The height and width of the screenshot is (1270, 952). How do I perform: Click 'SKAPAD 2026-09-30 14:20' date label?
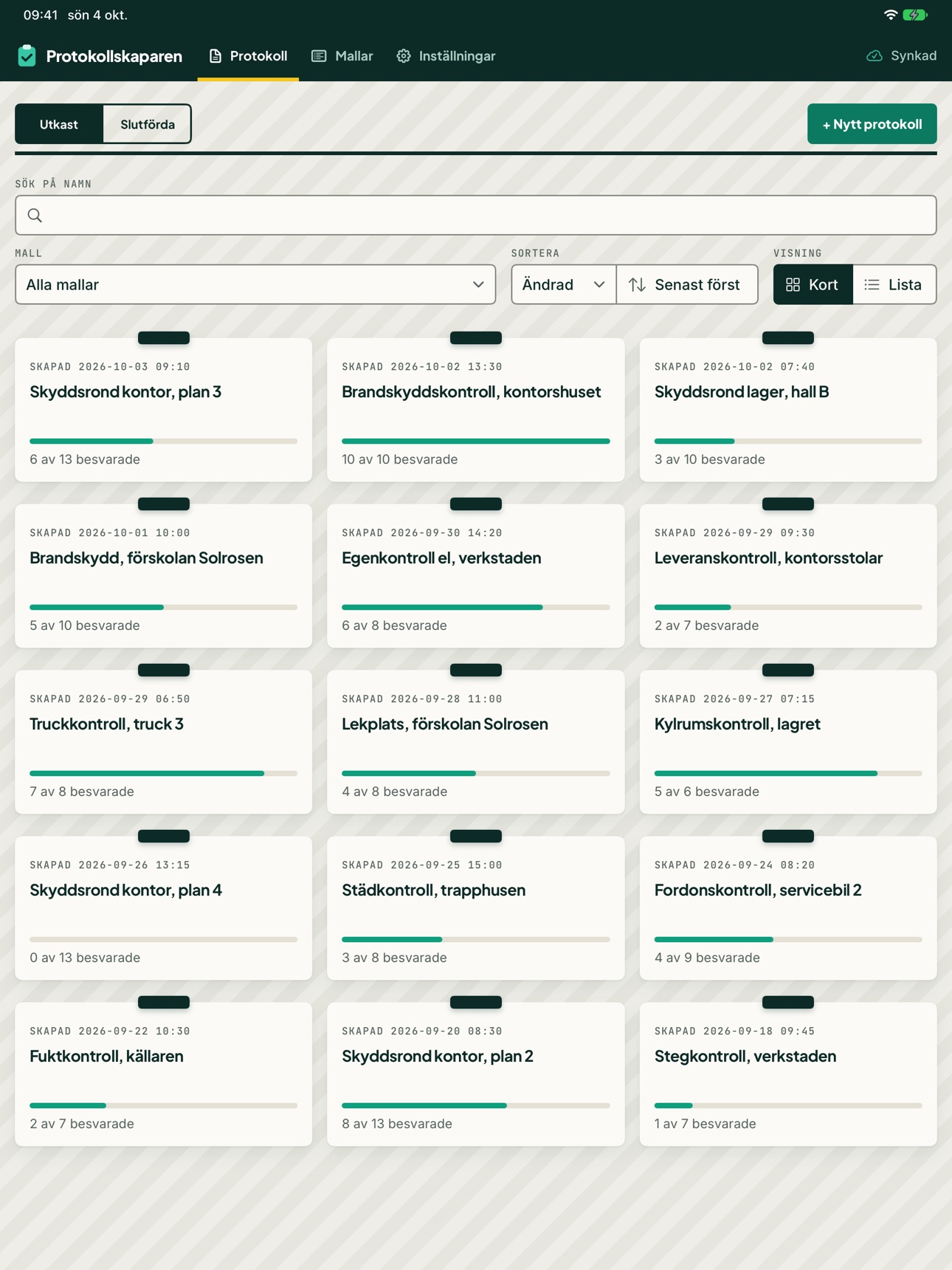click(422, 533)
